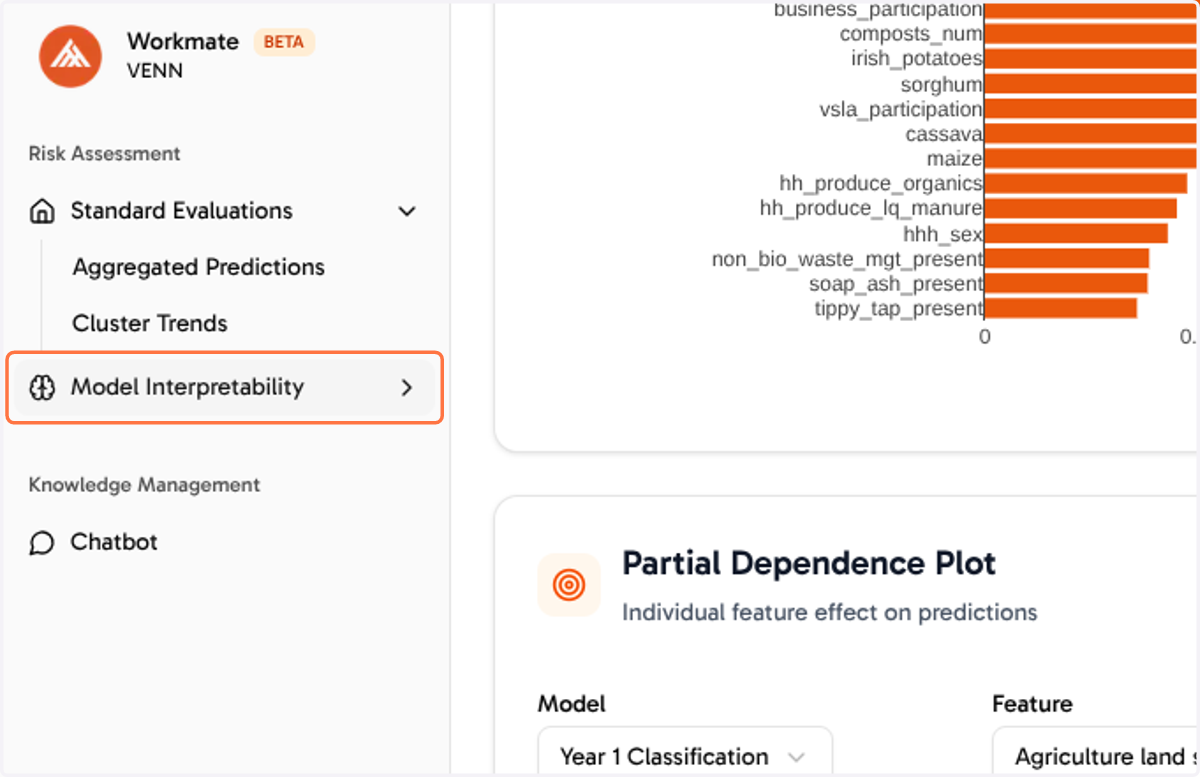
Task: Click the Workmate app title
Action: pos(183,42)
